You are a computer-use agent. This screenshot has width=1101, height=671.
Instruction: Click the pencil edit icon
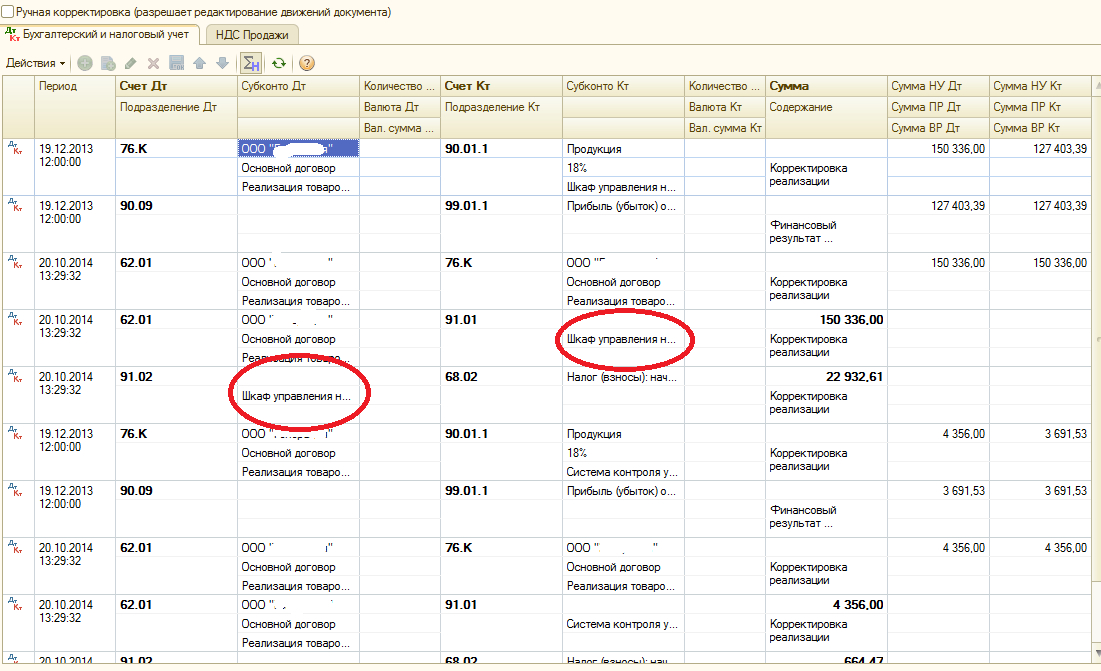pos(131,63)
